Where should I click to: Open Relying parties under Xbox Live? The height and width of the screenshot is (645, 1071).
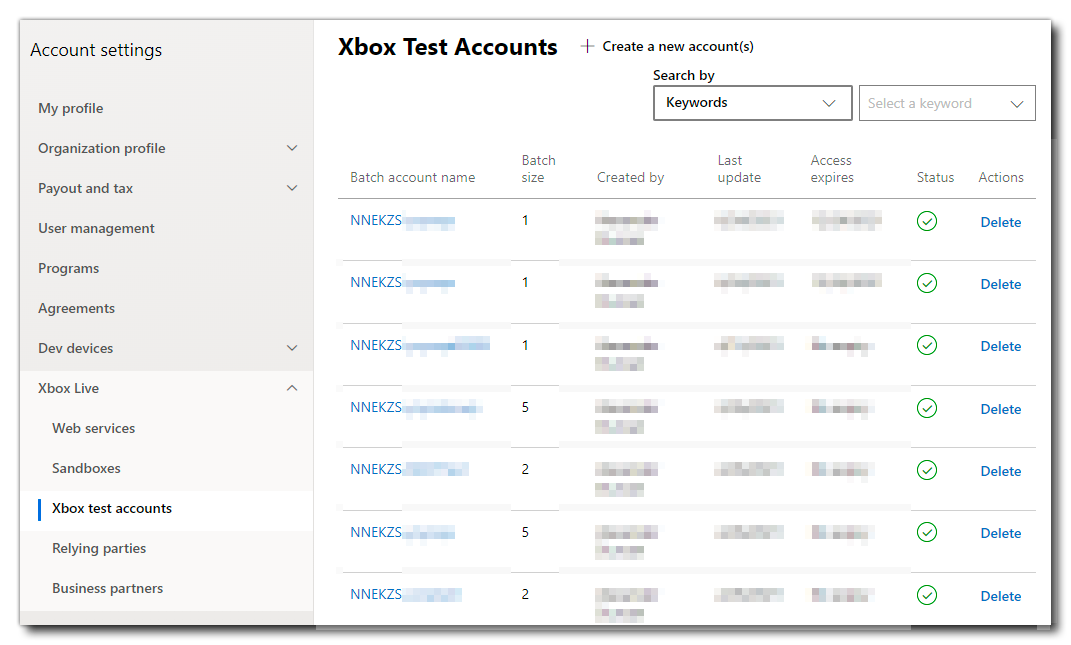(99, 548)
